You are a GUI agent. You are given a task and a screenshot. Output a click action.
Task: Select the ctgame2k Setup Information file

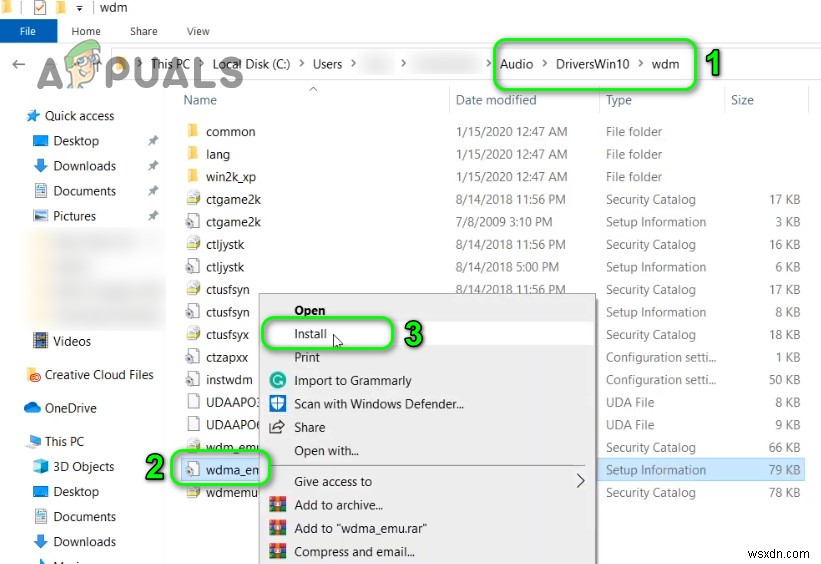[x=234, y=223]
